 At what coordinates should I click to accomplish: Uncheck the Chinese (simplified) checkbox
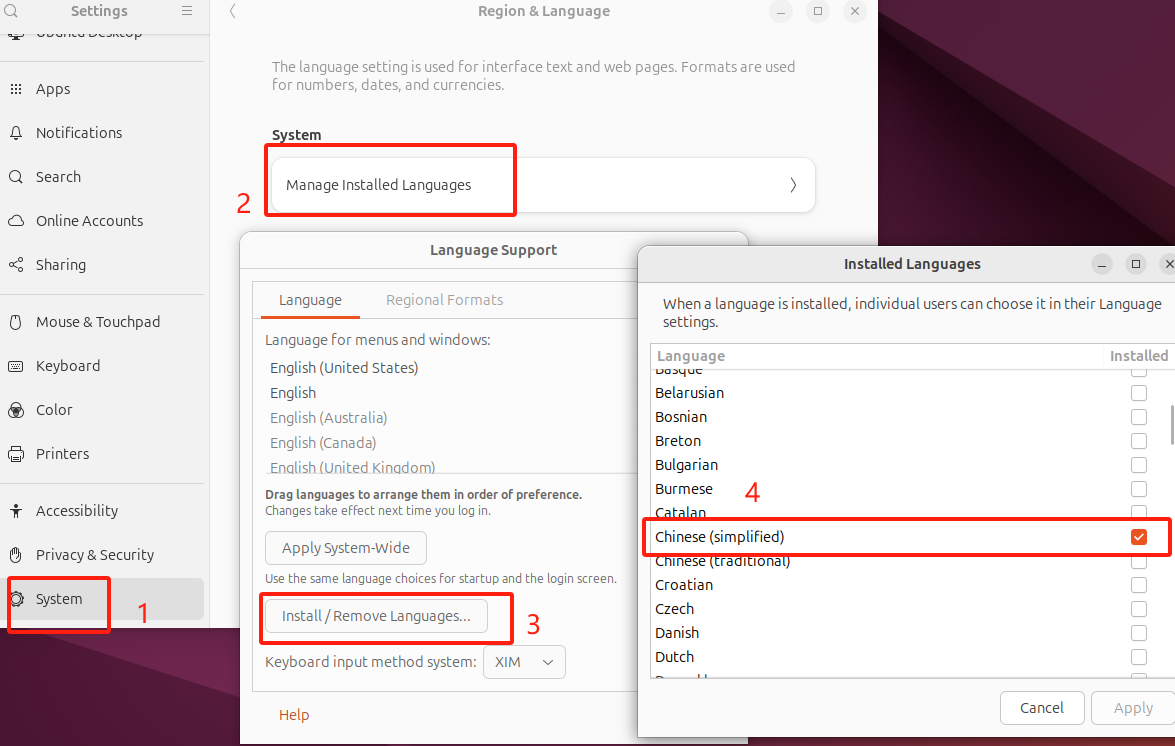1138,537
